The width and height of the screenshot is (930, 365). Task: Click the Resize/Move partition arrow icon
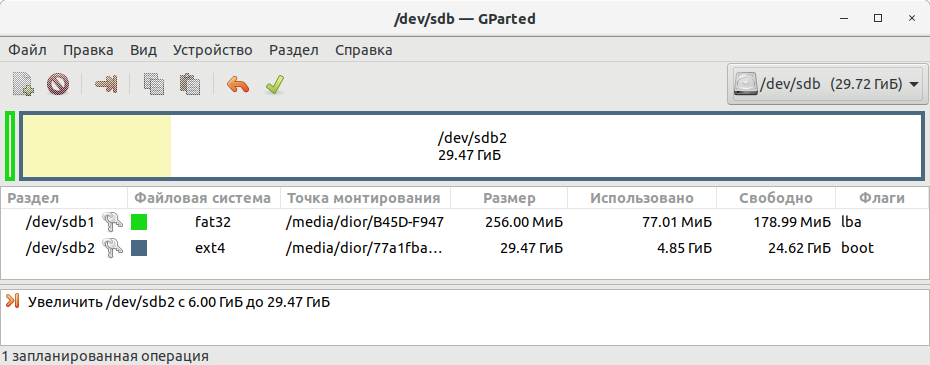point(106,84)
